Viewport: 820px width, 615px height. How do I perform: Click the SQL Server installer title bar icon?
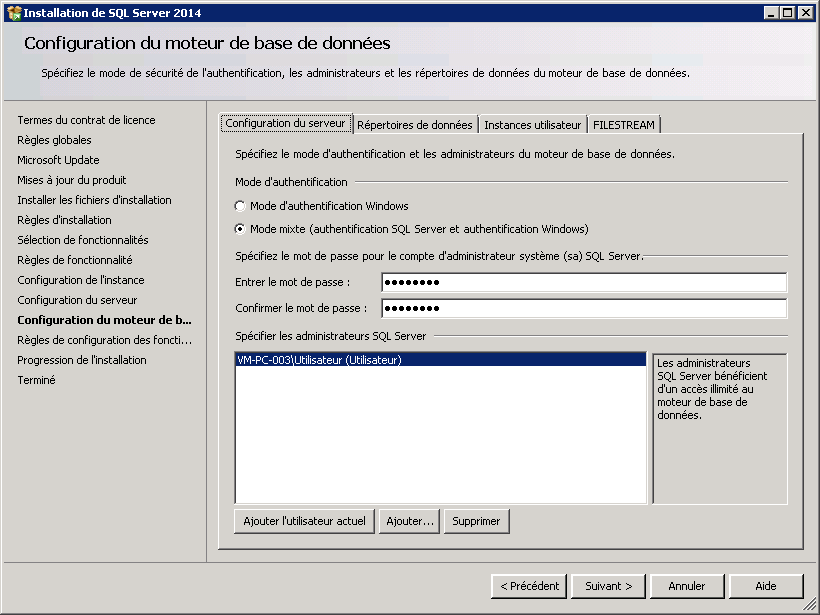tap(13, 13)
